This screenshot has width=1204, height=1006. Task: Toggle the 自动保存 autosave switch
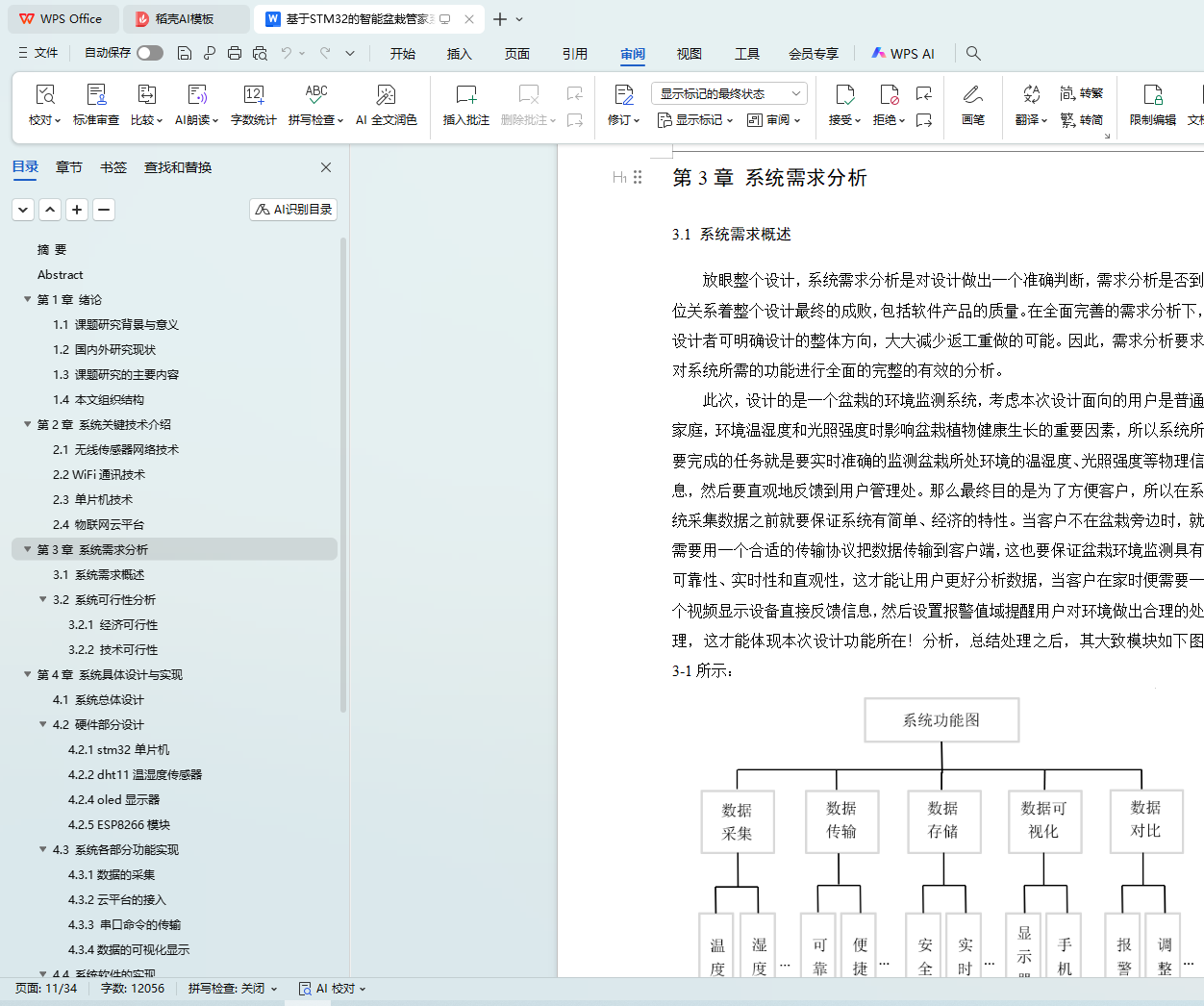point(149,53)
